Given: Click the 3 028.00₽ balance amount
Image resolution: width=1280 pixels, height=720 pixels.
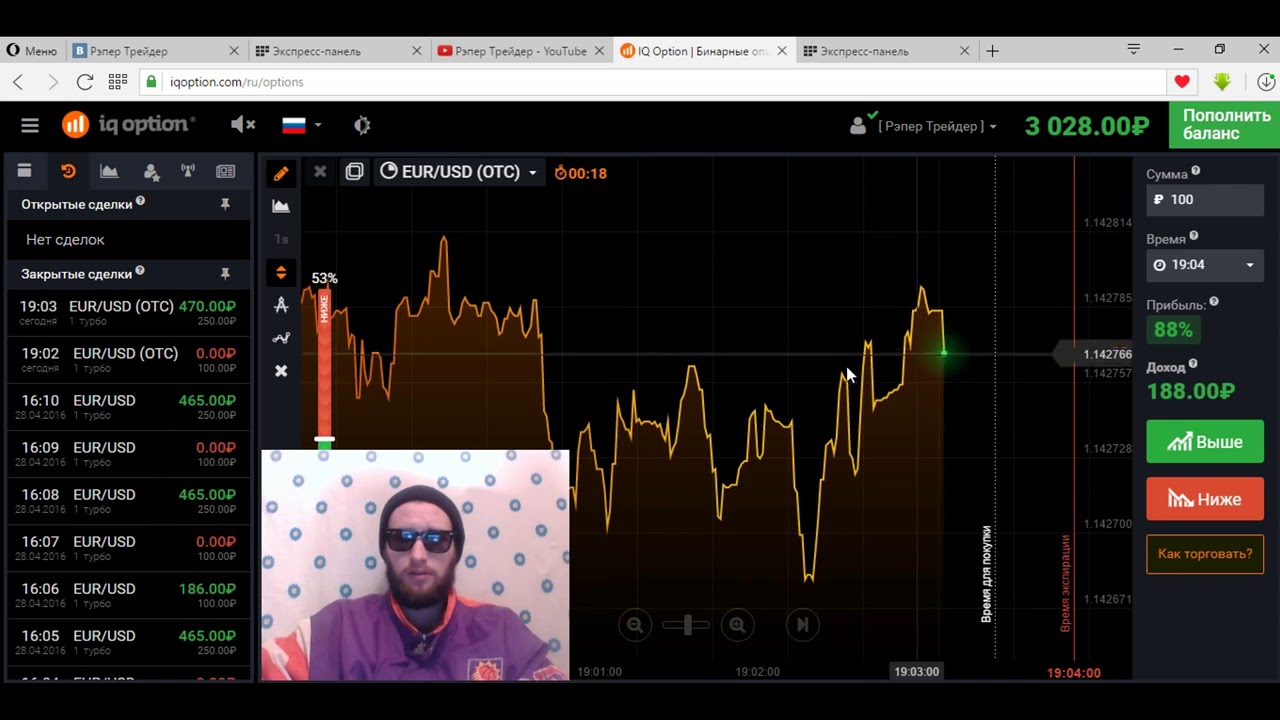Looking at the screenshot, I should tap(1087, 126).
